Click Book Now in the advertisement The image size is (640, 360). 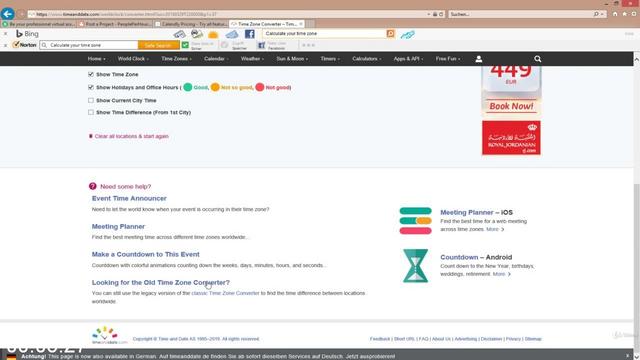click(511, 106)
